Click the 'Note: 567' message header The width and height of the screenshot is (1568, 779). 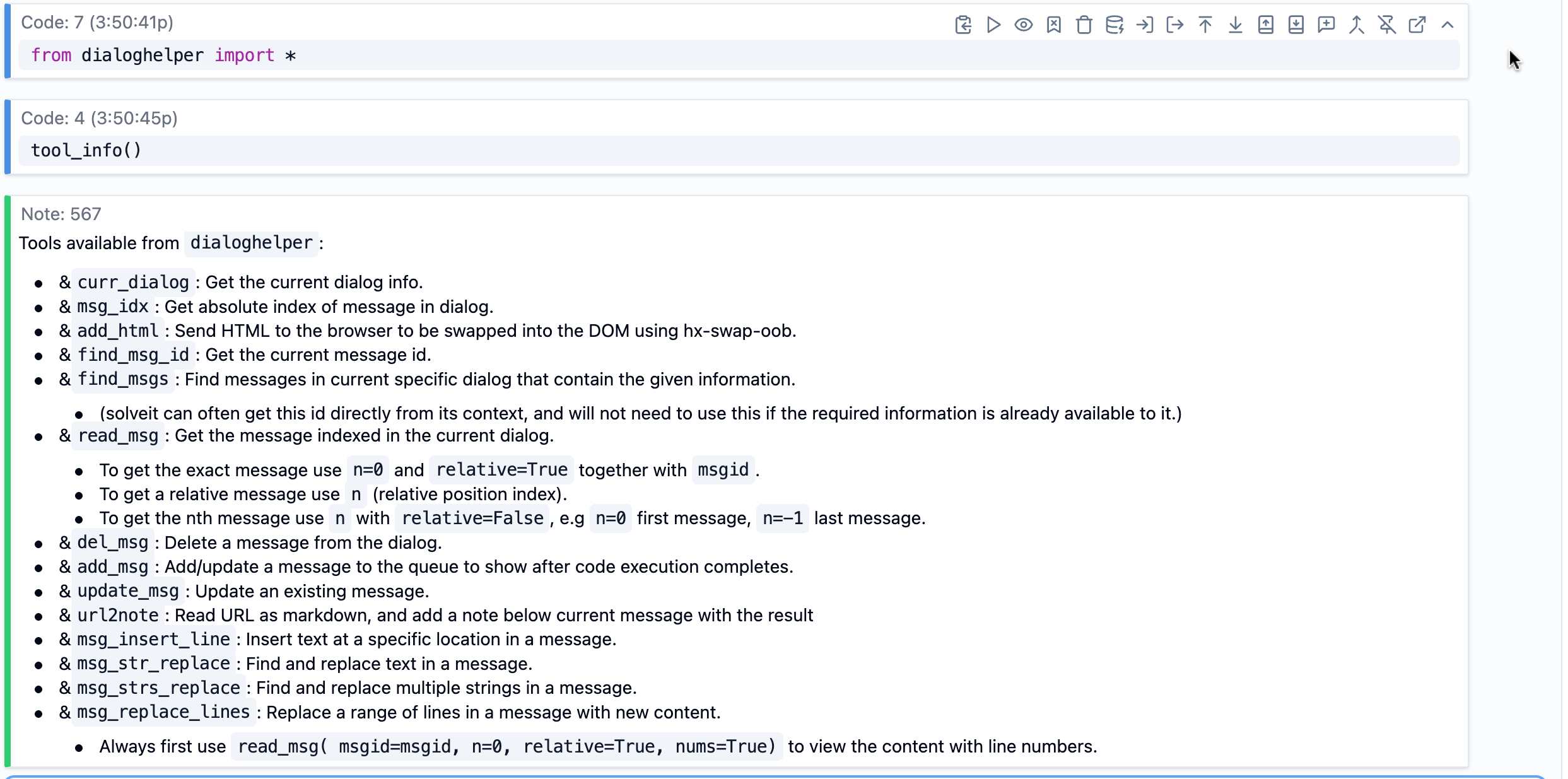coord(61,214)
